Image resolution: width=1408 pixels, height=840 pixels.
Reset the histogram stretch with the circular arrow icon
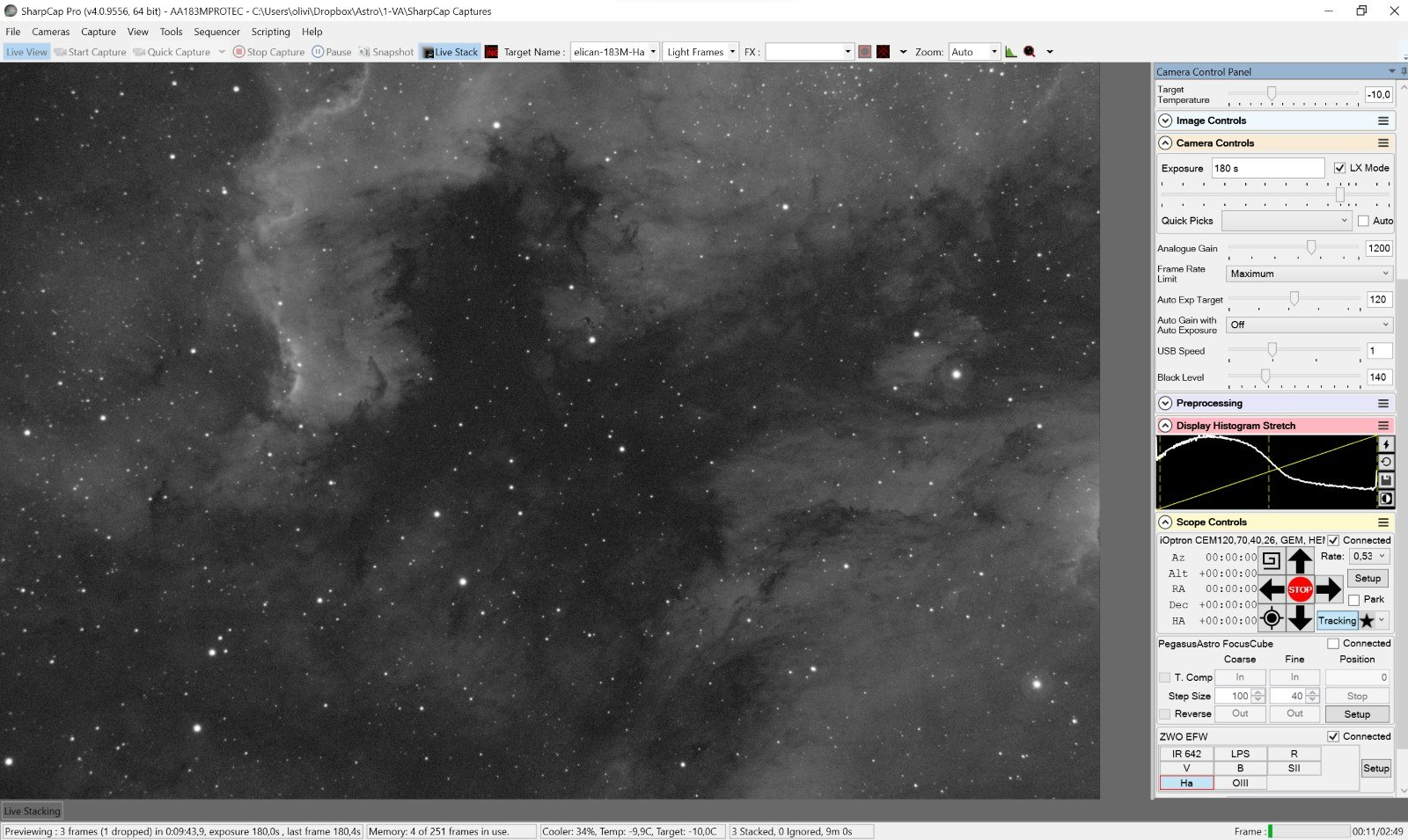pos(1385,462)
